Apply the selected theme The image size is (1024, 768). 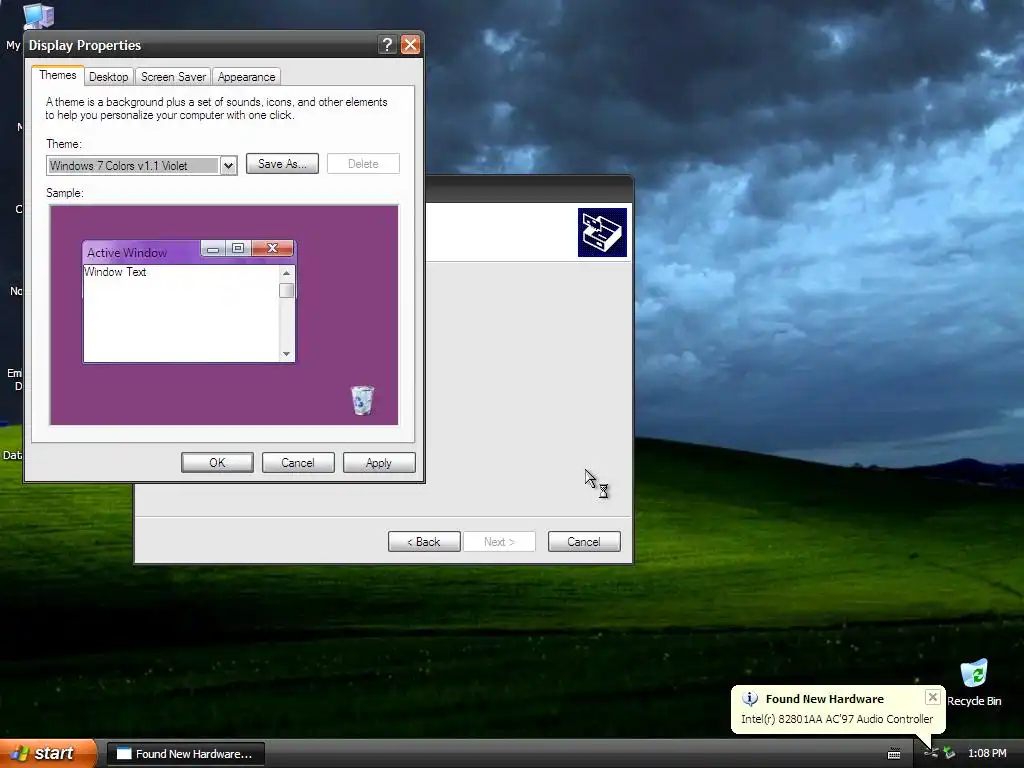(x=379, y=462)
